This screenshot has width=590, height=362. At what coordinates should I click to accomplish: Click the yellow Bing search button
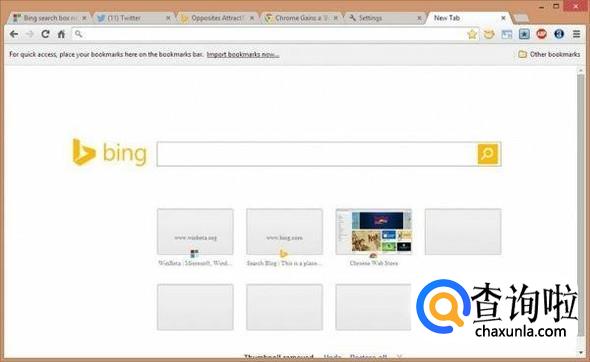click(x=488, y=154)
